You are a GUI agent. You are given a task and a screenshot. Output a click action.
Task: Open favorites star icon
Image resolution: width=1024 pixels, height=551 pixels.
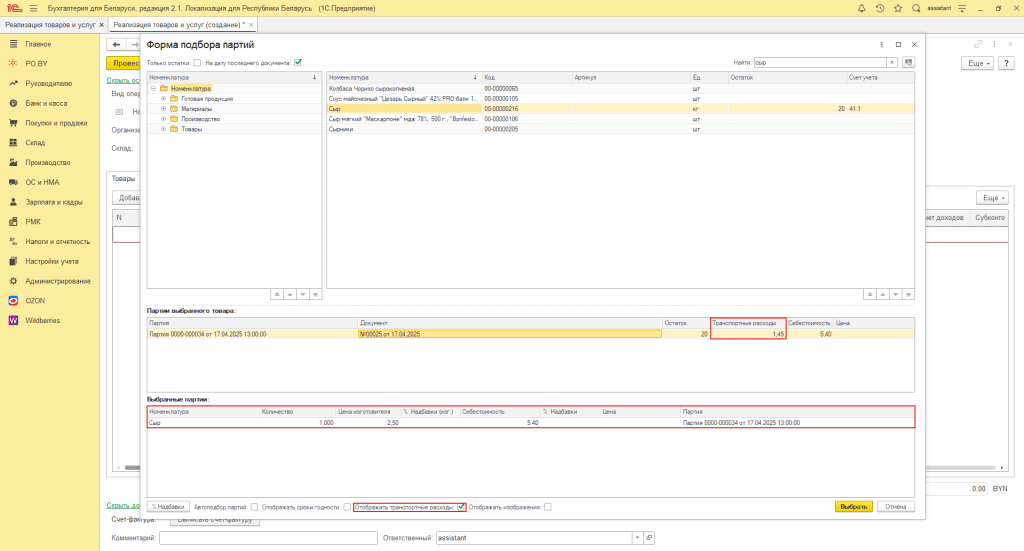[x=898, y=8]
